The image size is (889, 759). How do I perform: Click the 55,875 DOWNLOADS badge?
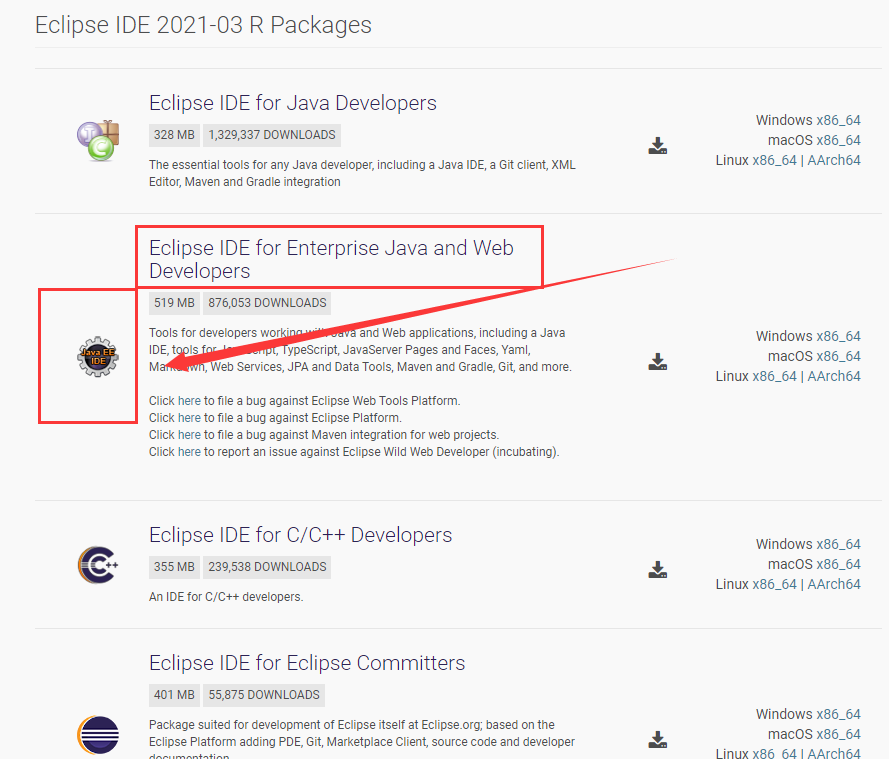tap(264, 695)
